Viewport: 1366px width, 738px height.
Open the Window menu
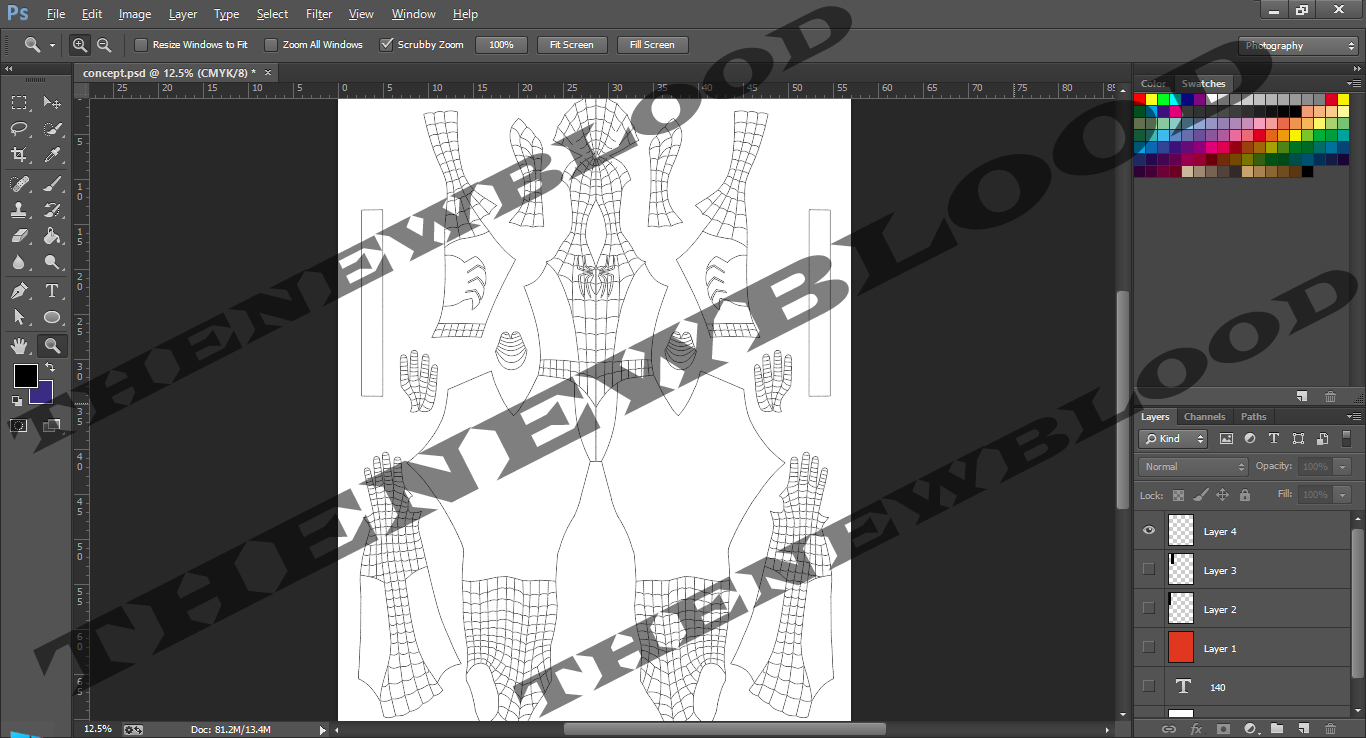coord(413,14)
